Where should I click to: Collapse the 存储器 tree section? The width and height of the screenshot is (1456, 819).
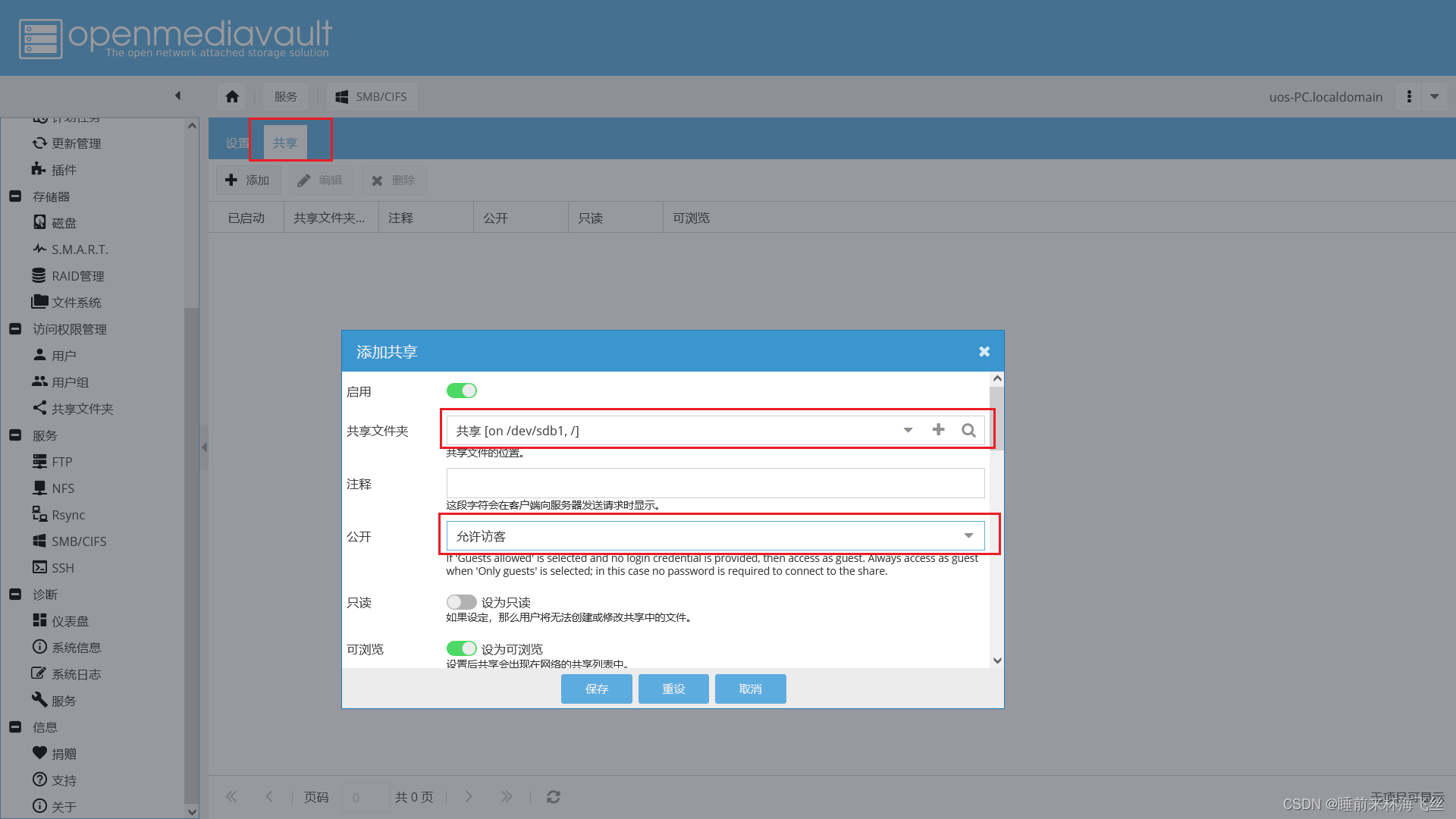tap(15, 196)
